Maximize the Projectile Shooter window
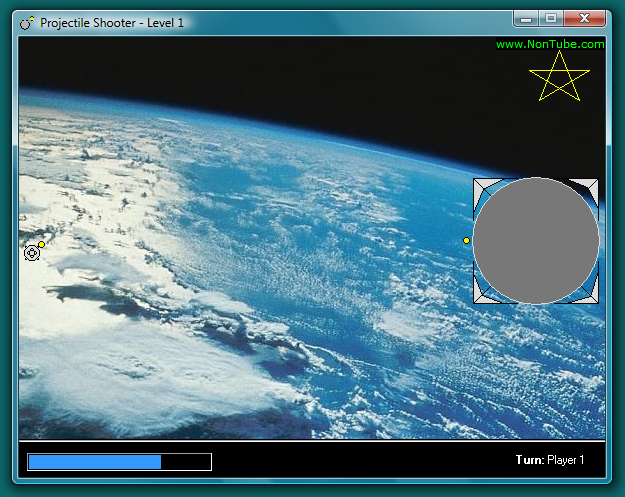Image resolution: width=625 pixels, height=497 pixels. coord(550,18)
